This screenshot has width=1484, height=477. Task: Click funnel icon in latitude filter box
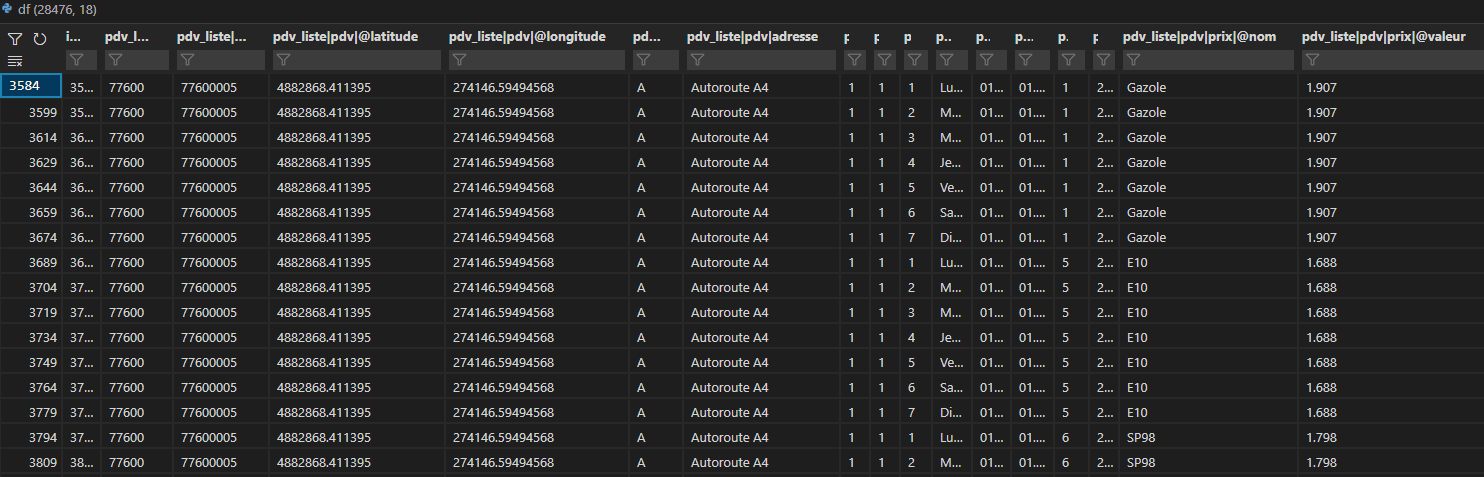(x=284, y=61)
